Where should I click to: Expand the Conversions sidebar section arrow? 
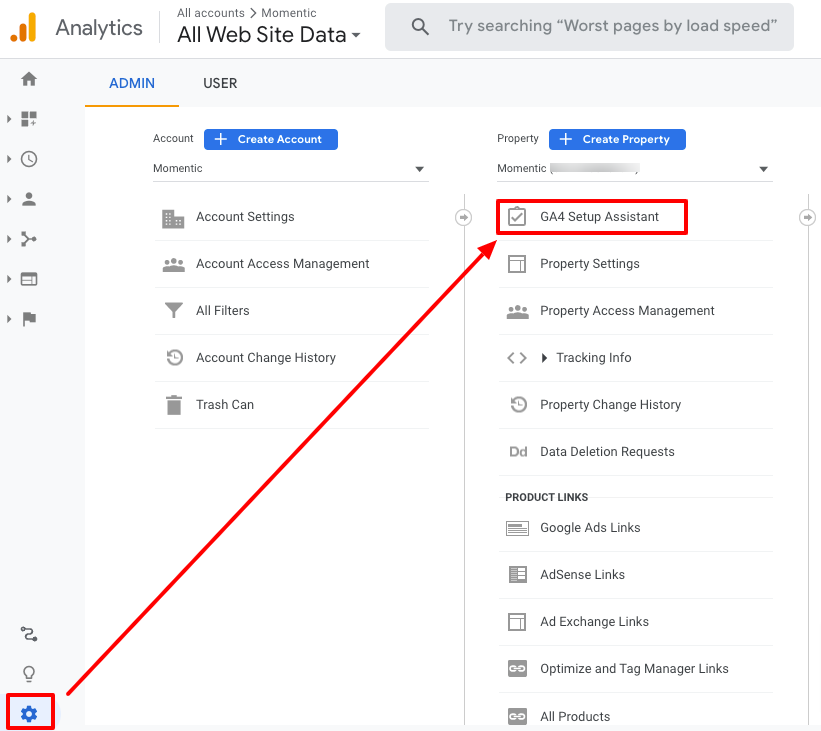click(9, 319)
